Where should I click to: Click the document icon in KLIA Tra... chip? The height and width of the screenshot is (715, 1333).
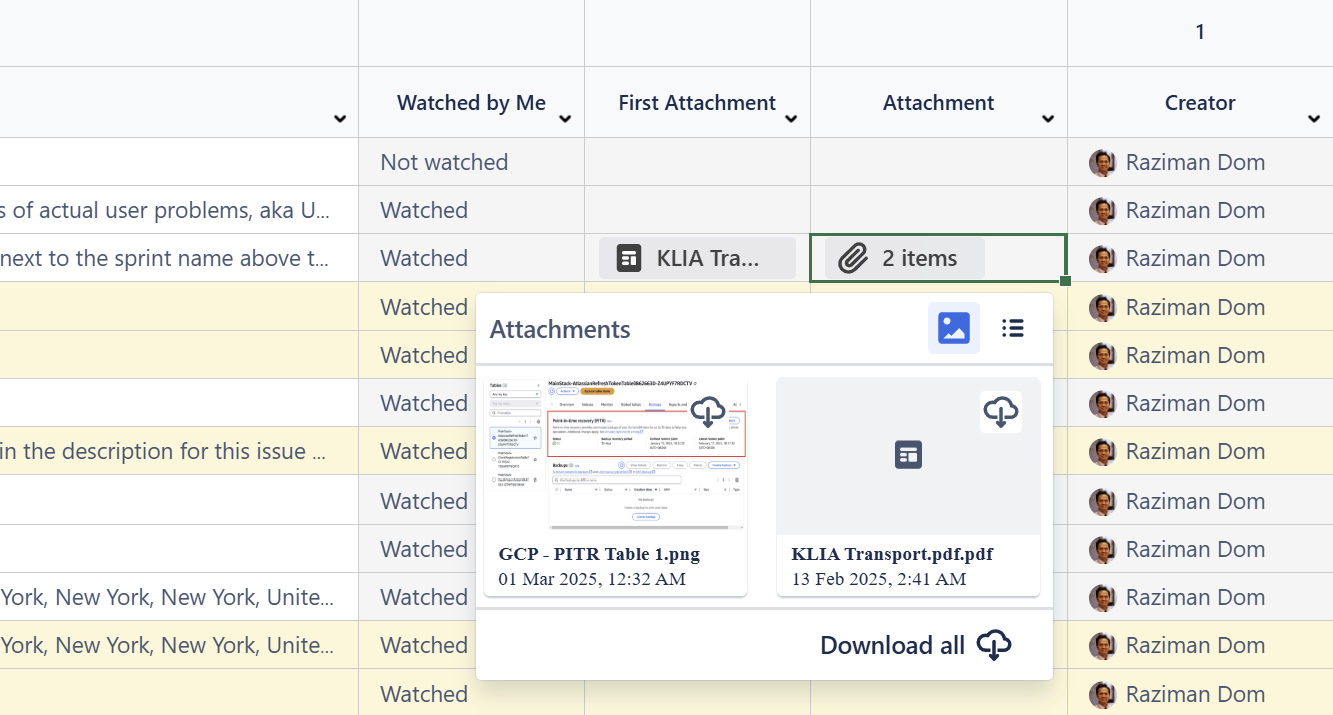(x=629, y=259)
